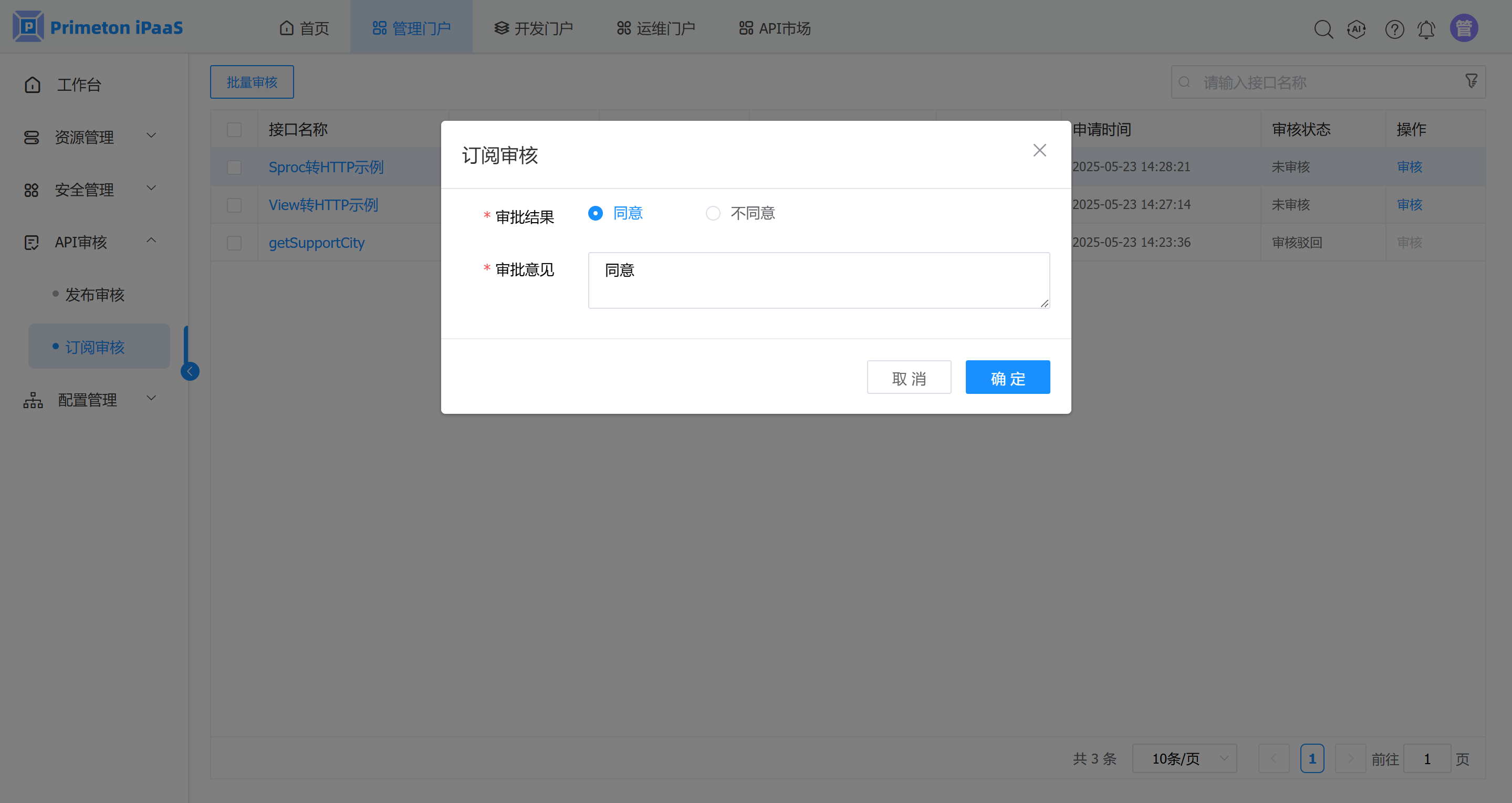The width and height of the screenshot is (1512, 803).
Task: Check the Sproc转HTTP示例 row checkbox
Action: click(234, 168)
